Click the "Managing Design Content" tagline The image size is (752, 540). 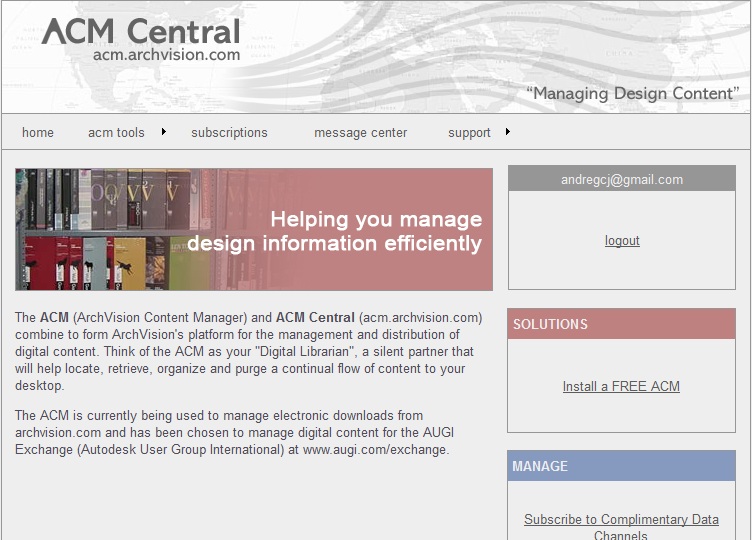click(633, 93)
